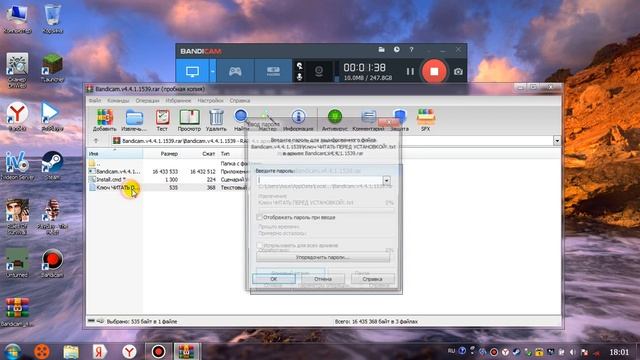Image resolution: width=640 pixels, height=360 pixels.
Task: Expand Bandicam screen mode dropdown arrow
Action: 213,71
